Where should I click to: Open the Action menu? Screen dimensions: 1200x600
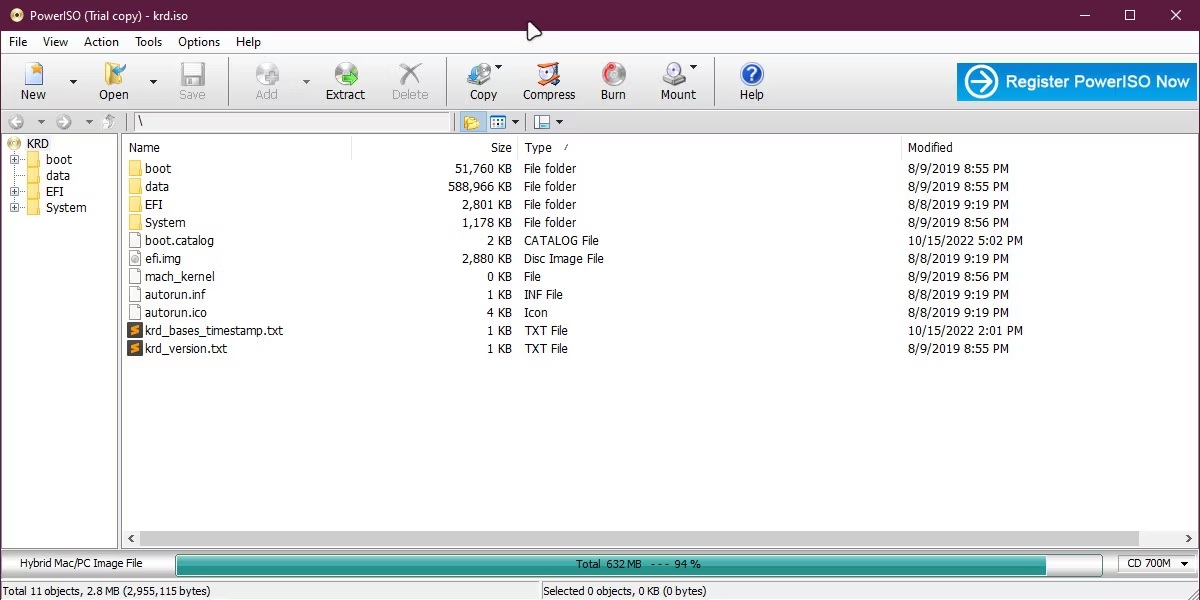pyautogui.click(x=101, y=42)
